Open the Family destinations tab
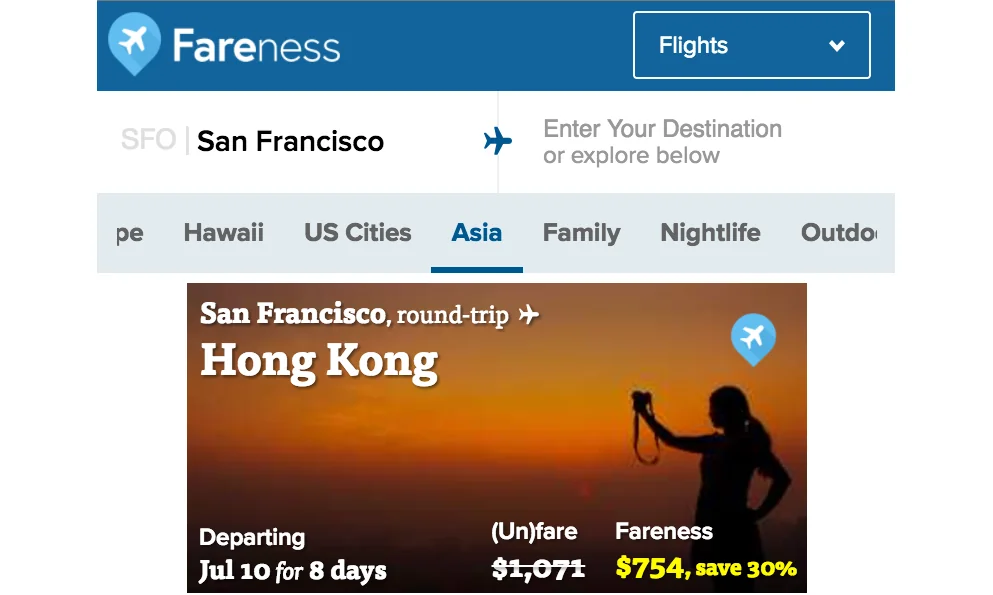The height and width of the screenshot is (595, 993). click(x=581, y=233)
